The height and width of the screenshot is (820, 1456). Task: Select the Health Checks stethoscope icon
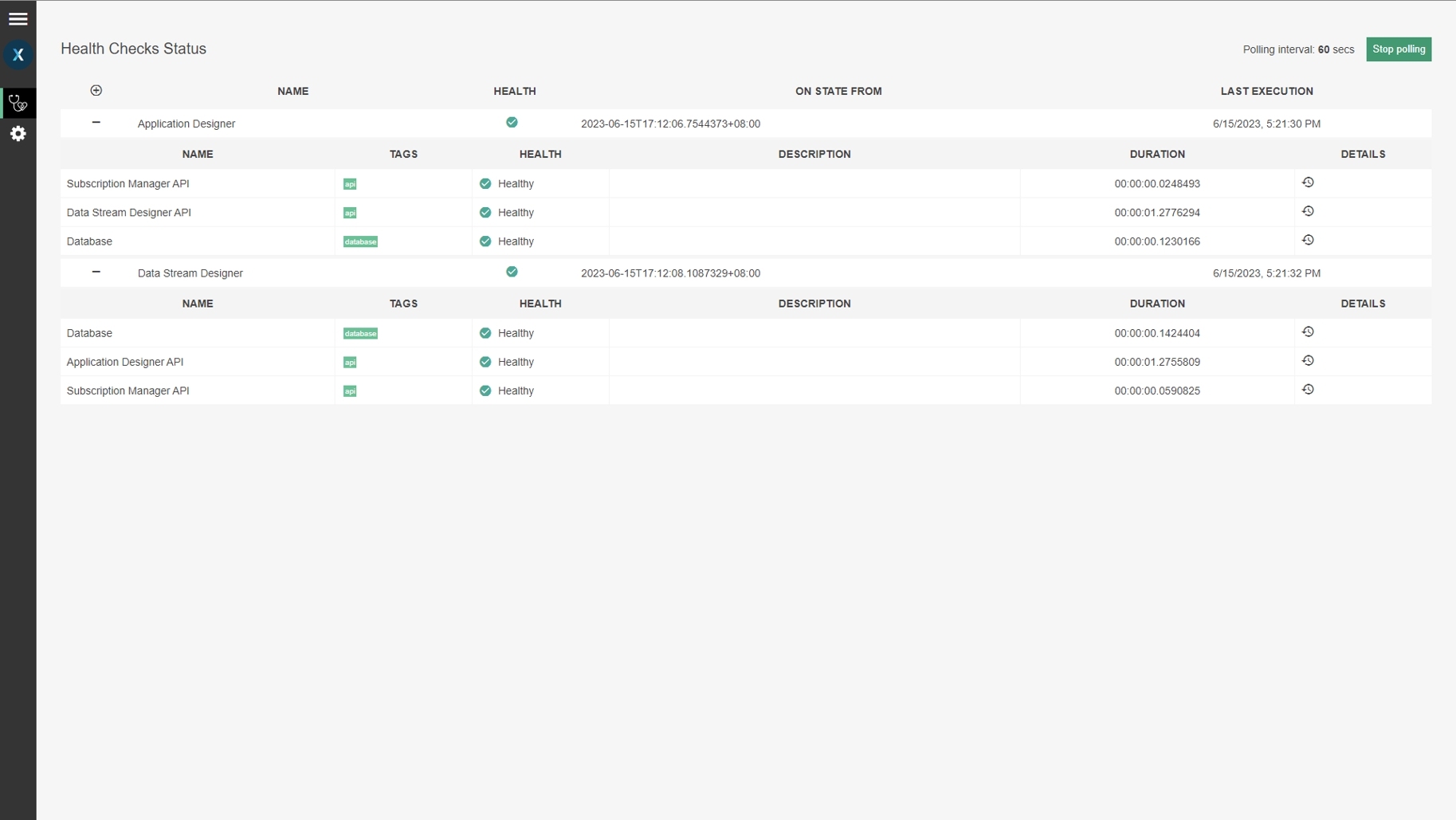pos(18,103)
